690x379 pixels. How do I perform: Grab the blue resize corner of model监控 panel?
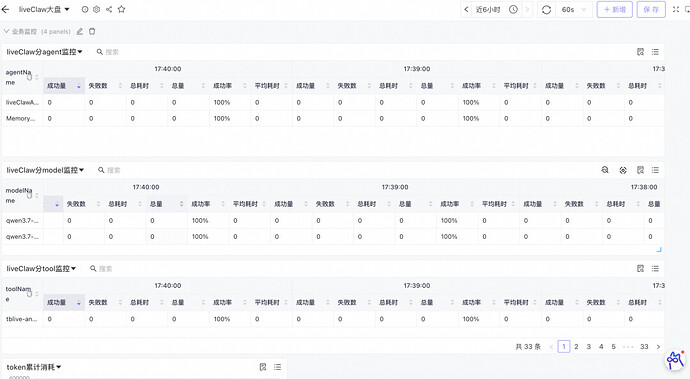[x=659, y=250]
